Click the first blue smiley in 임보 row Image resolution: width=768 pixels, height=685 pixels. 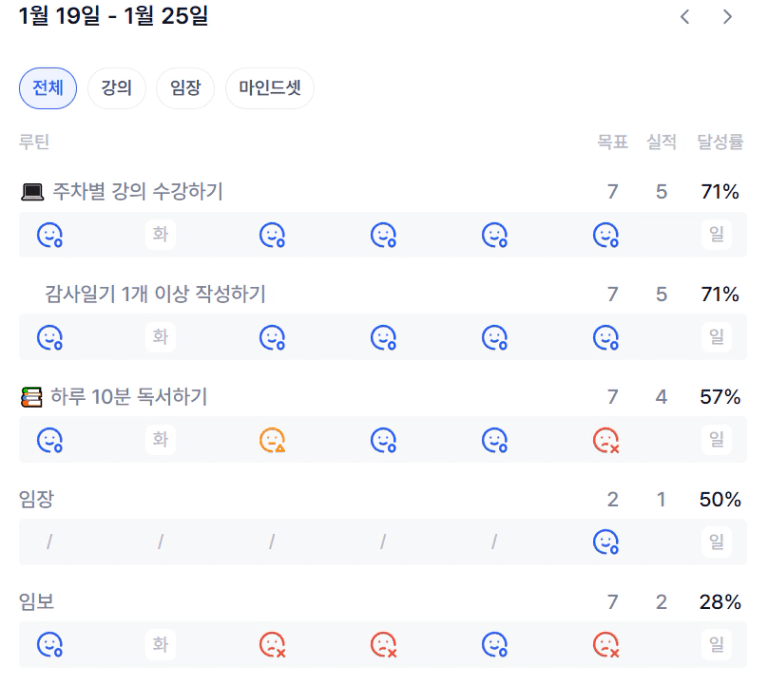pos(50,644)
